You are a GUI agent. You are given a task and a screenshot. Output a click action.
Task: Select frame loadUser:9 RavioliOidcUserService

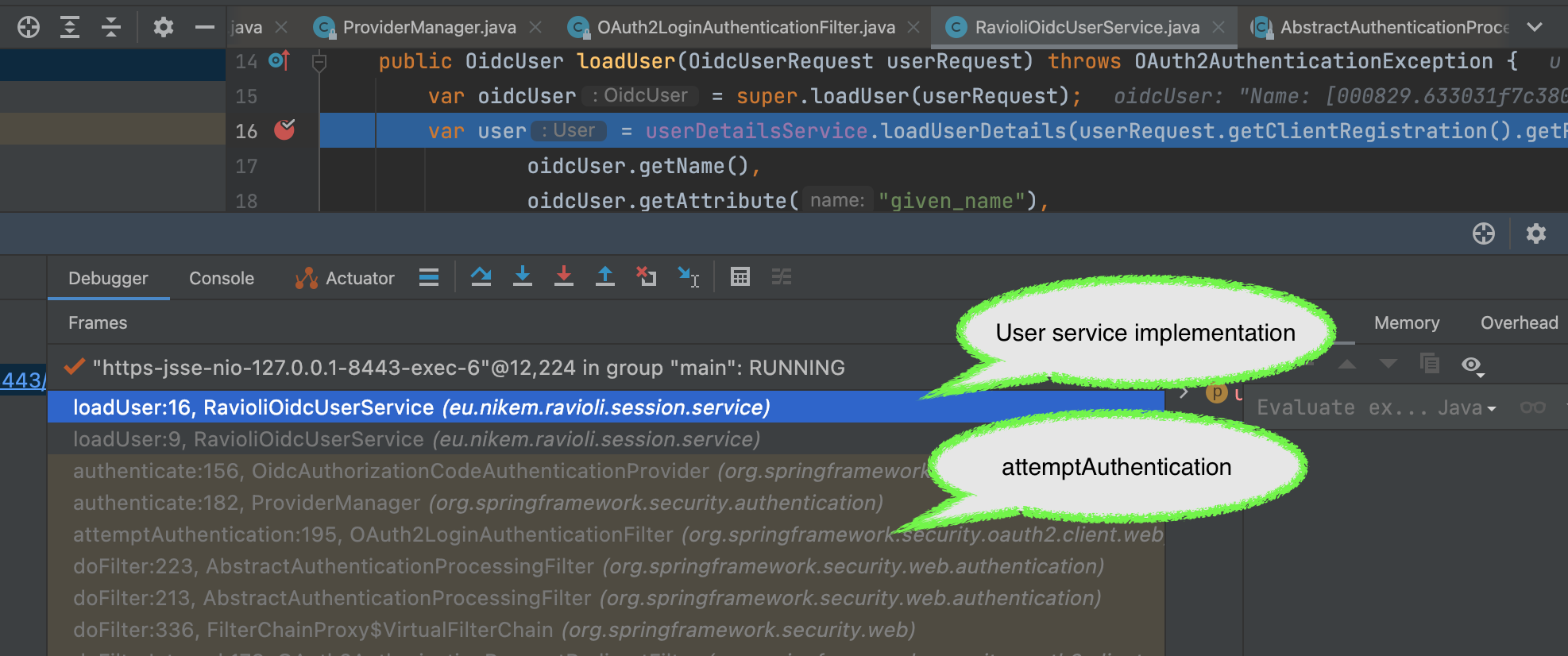(x=606, y=438)
